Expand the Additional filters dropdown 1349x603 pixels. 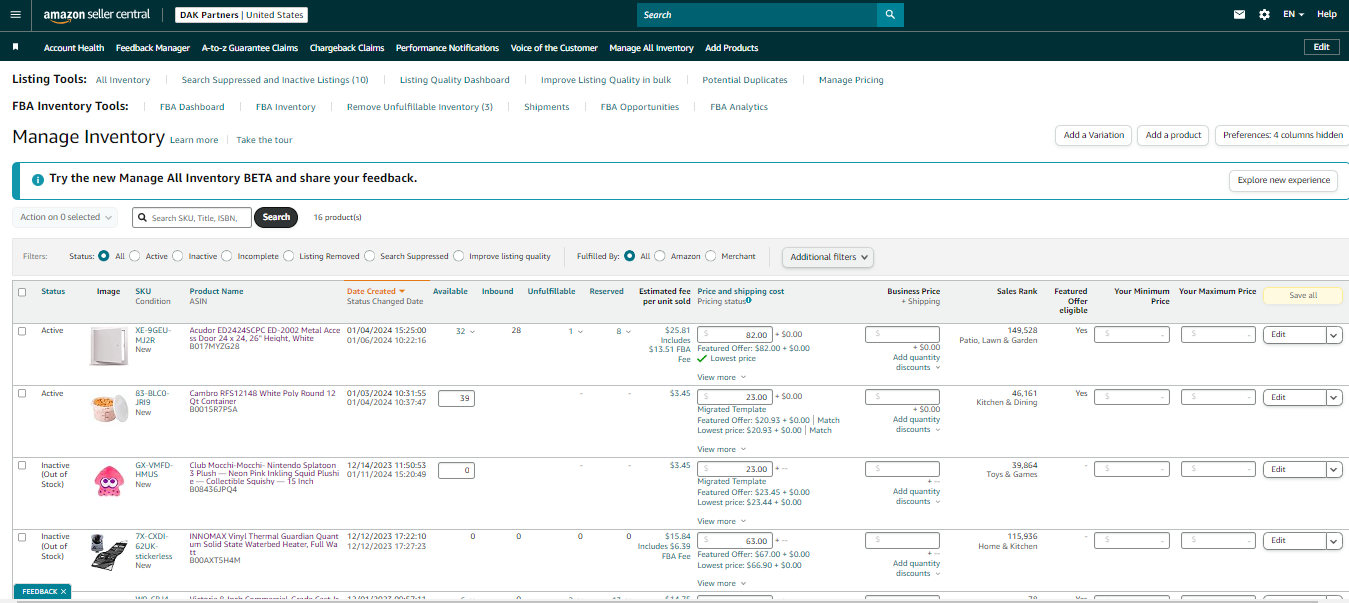tap(828, 257)
